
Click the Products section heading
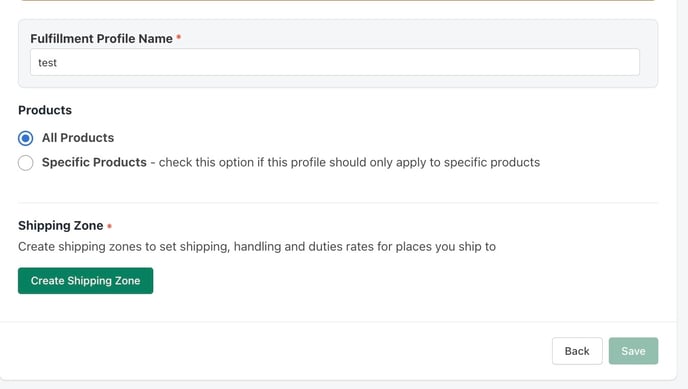tap(45, 110)
